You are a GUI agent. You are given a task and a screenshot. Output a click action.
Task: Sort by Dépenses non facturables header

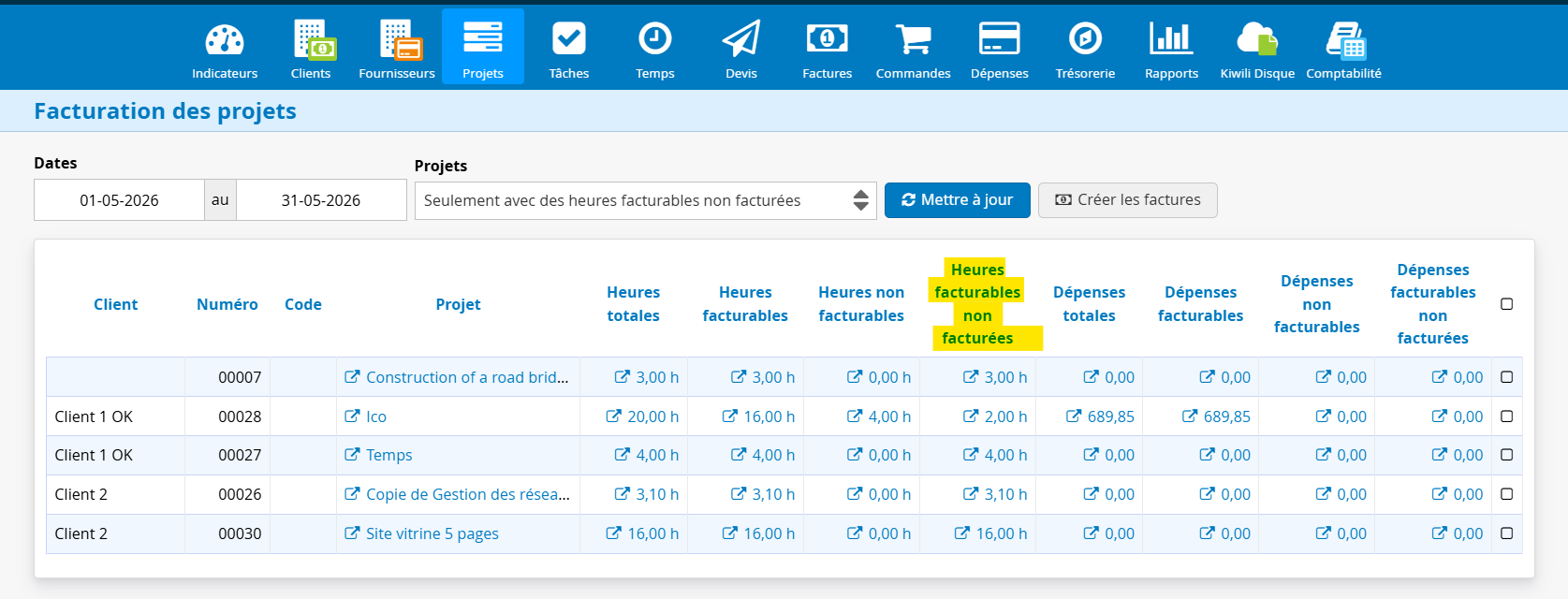click(1317, 304)
